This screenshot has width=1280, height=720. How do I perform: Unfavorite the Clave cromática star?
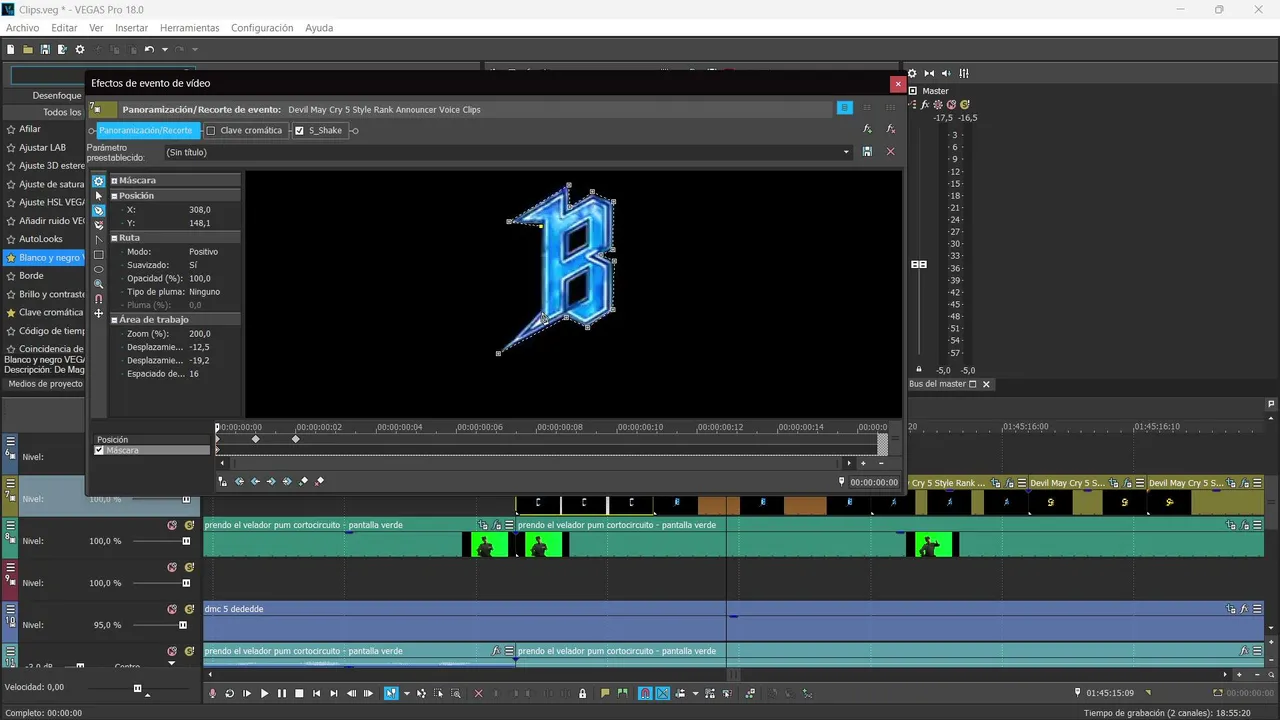11,312
